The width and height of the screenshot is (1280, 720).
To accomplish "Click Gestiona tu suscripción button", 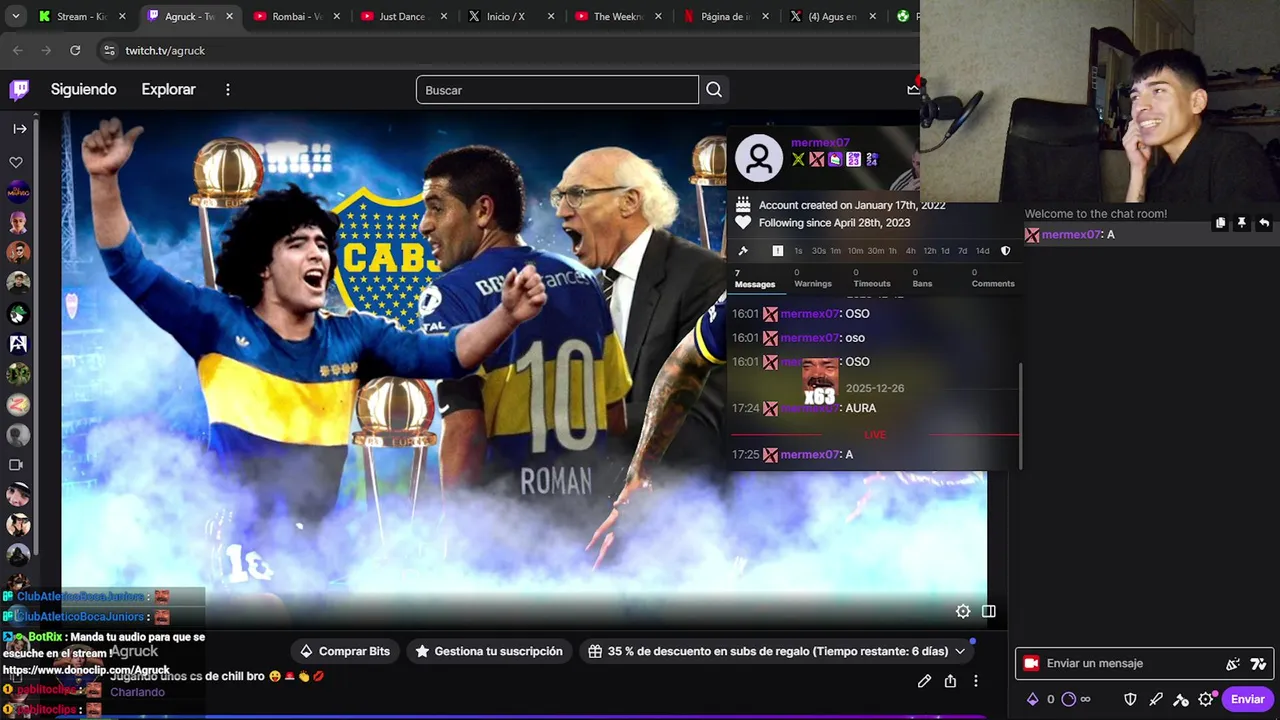I will [489, 651].
